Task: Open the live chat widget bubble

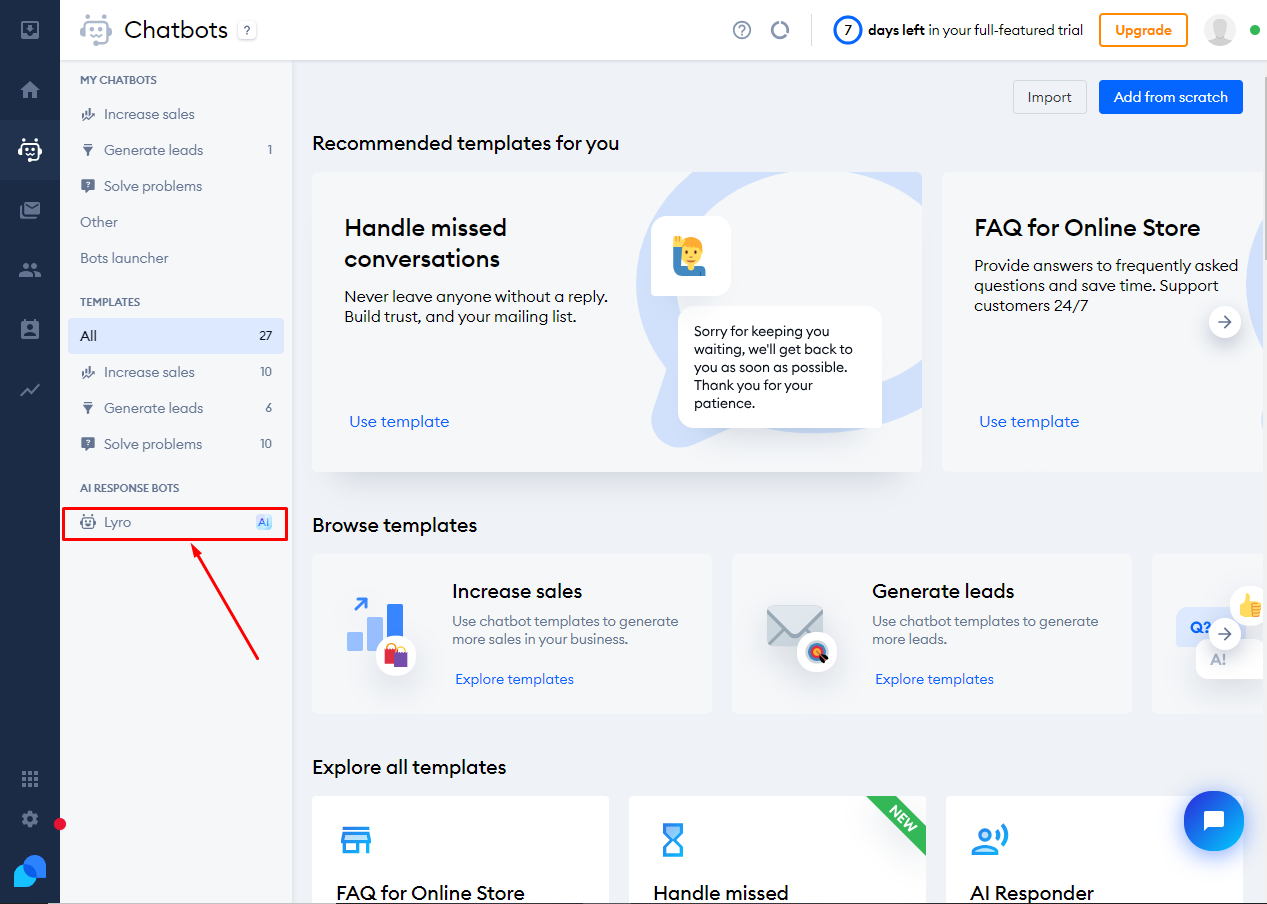Action: tap(1213, 821)
